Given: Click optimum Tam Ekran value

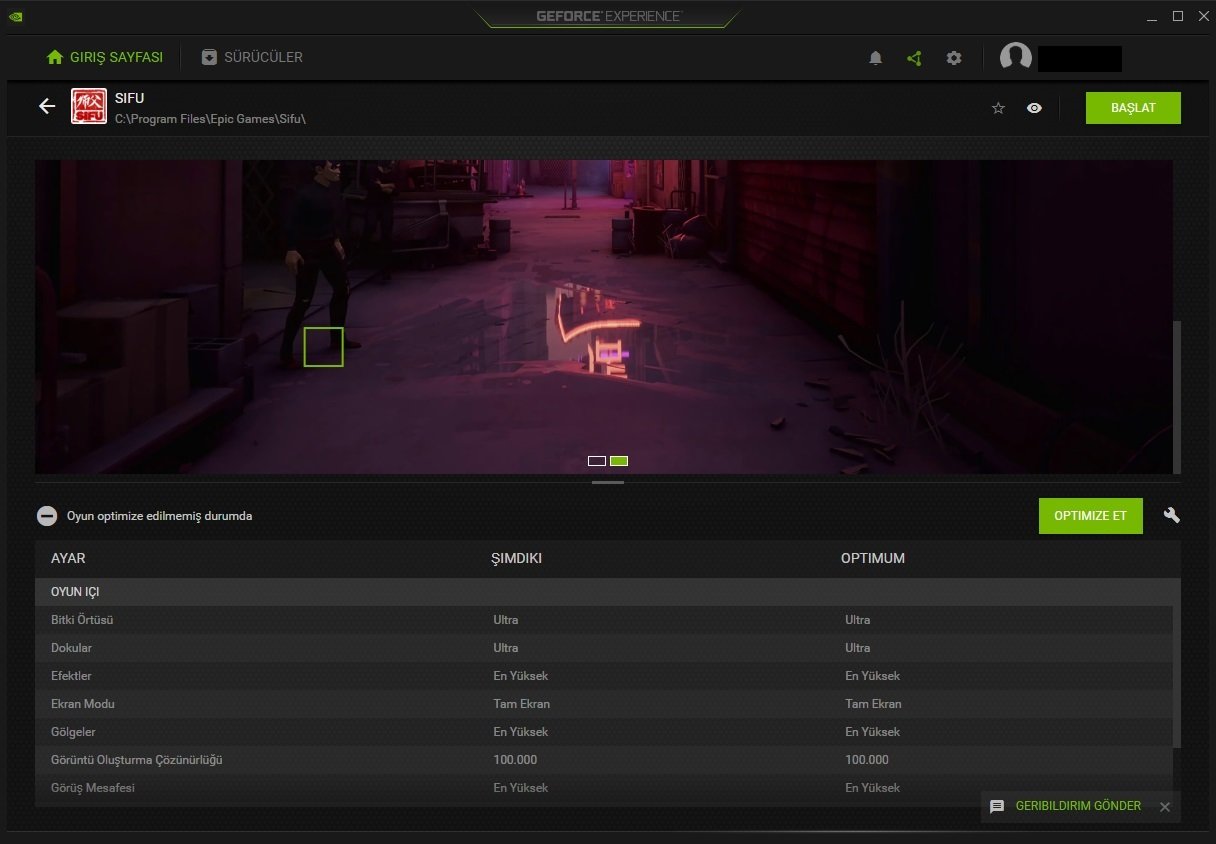Looking at the screenshot, I should [873, 704].
